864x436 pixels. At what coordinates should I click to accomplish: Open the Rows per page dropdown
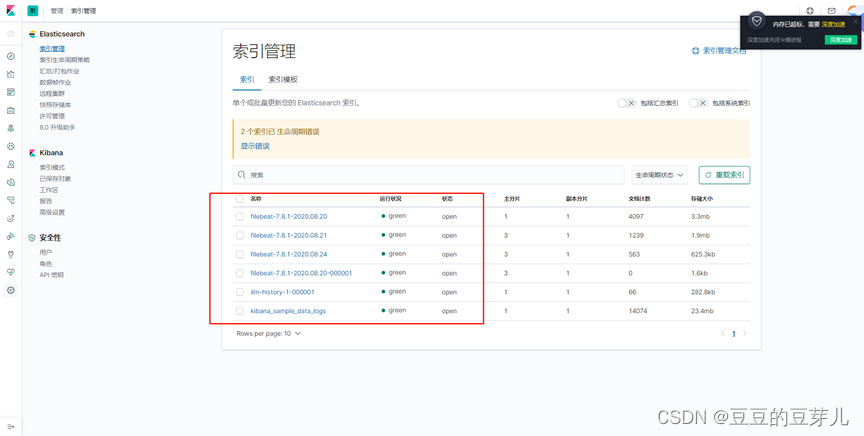(x=269, y=333)
